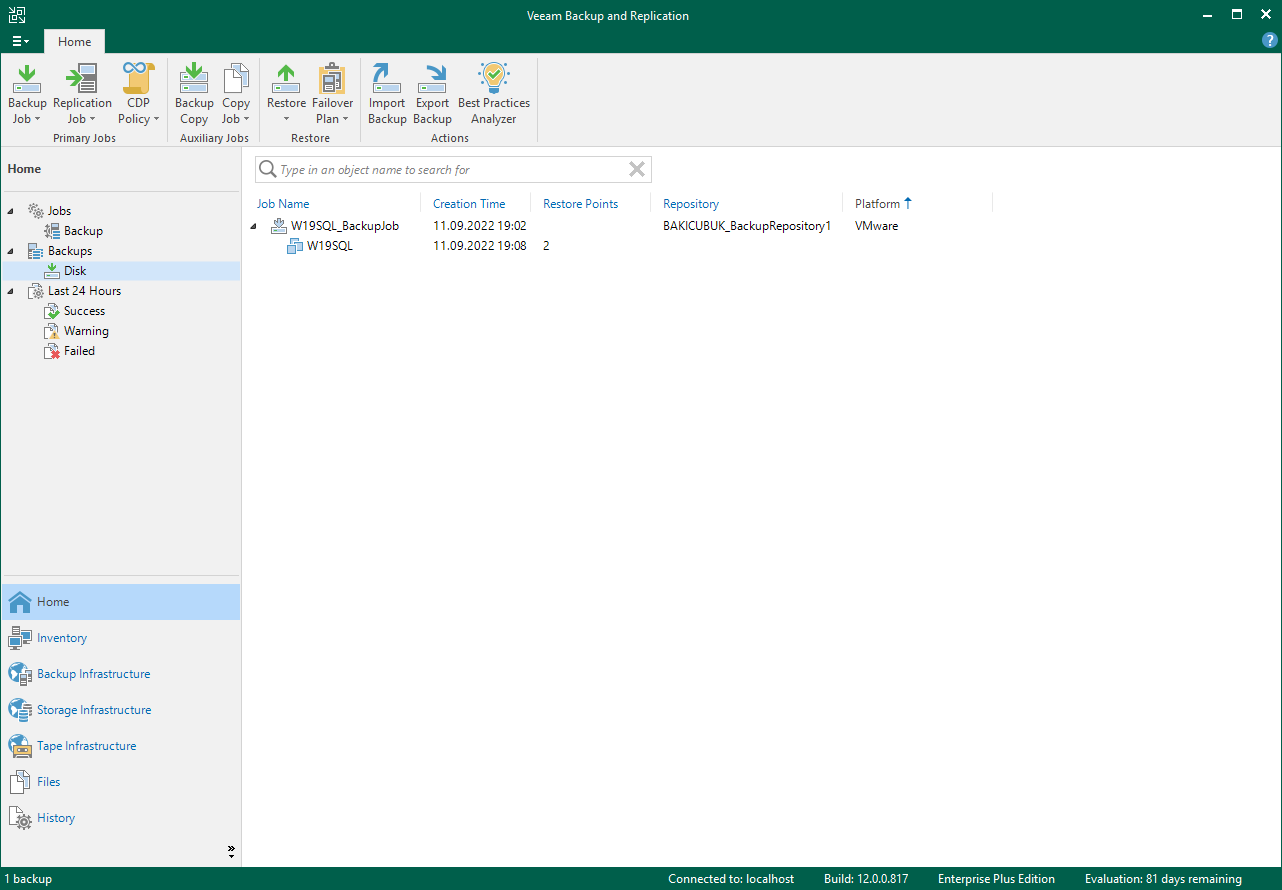This screenshot has width=1282, height=890.
Task: Click the Warning status icon
Action: 52,331
